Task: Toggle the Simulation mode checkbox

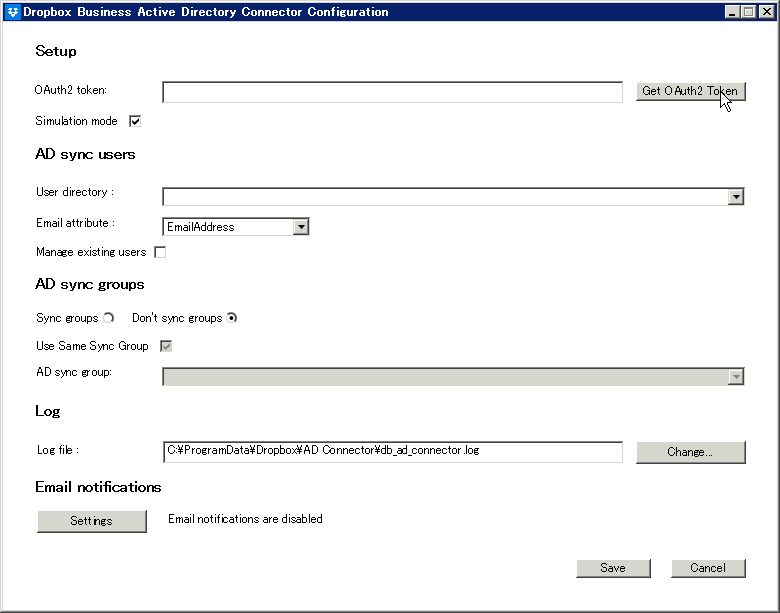Action: point(135,121)
